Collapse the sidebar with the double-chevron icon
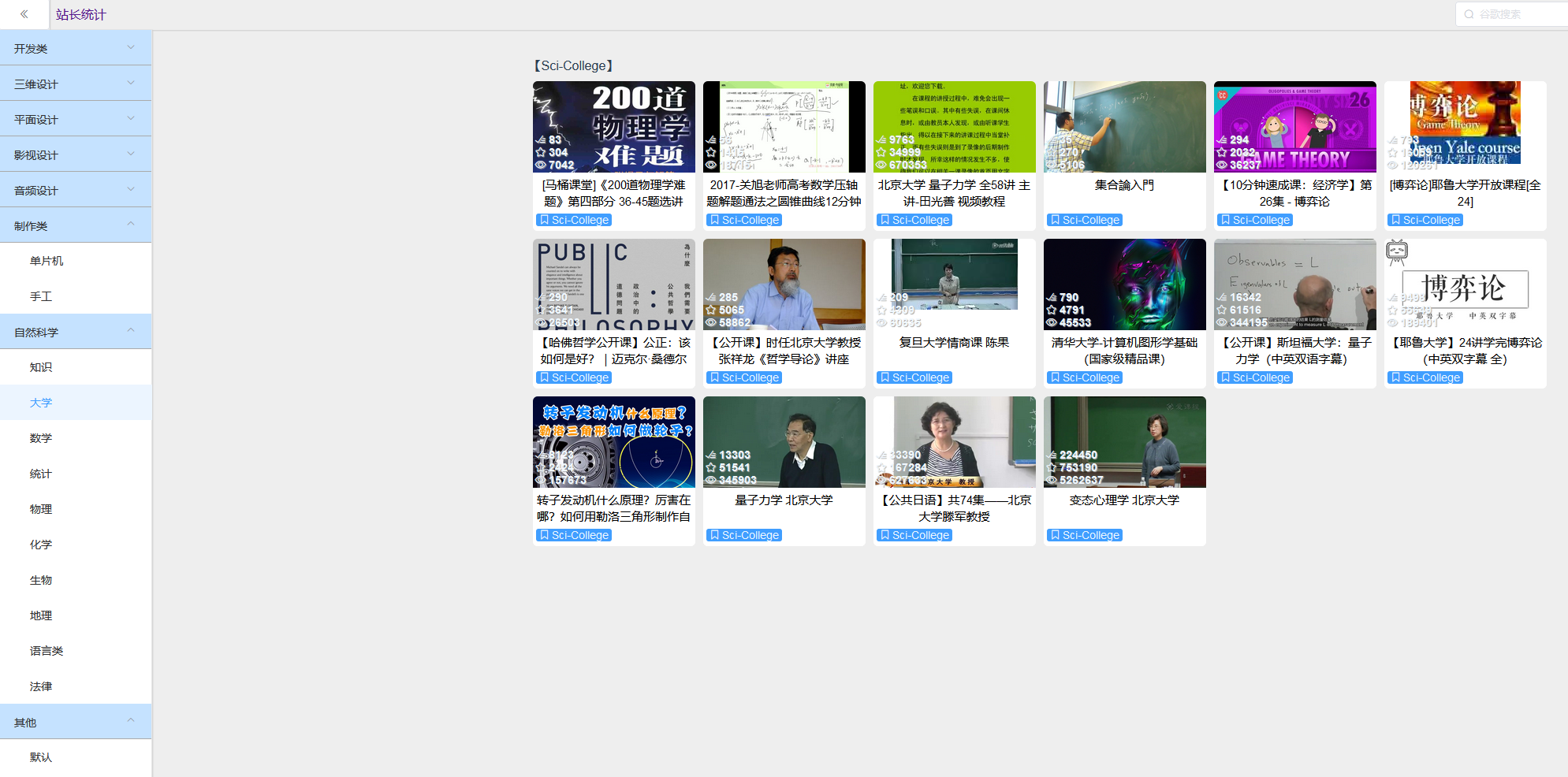This screenshot has height=777, width=1568. point(24,14)
